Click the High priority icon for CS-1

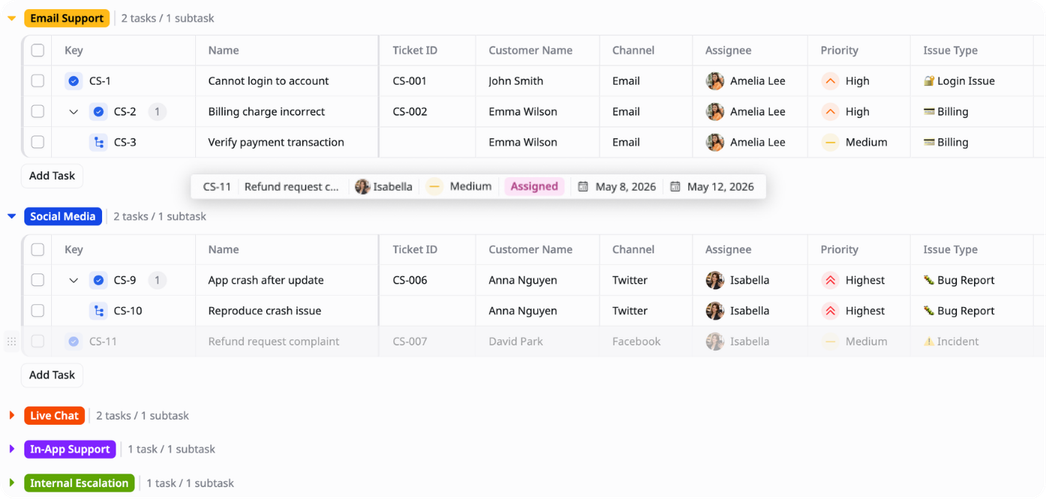[x=830, y=81]
